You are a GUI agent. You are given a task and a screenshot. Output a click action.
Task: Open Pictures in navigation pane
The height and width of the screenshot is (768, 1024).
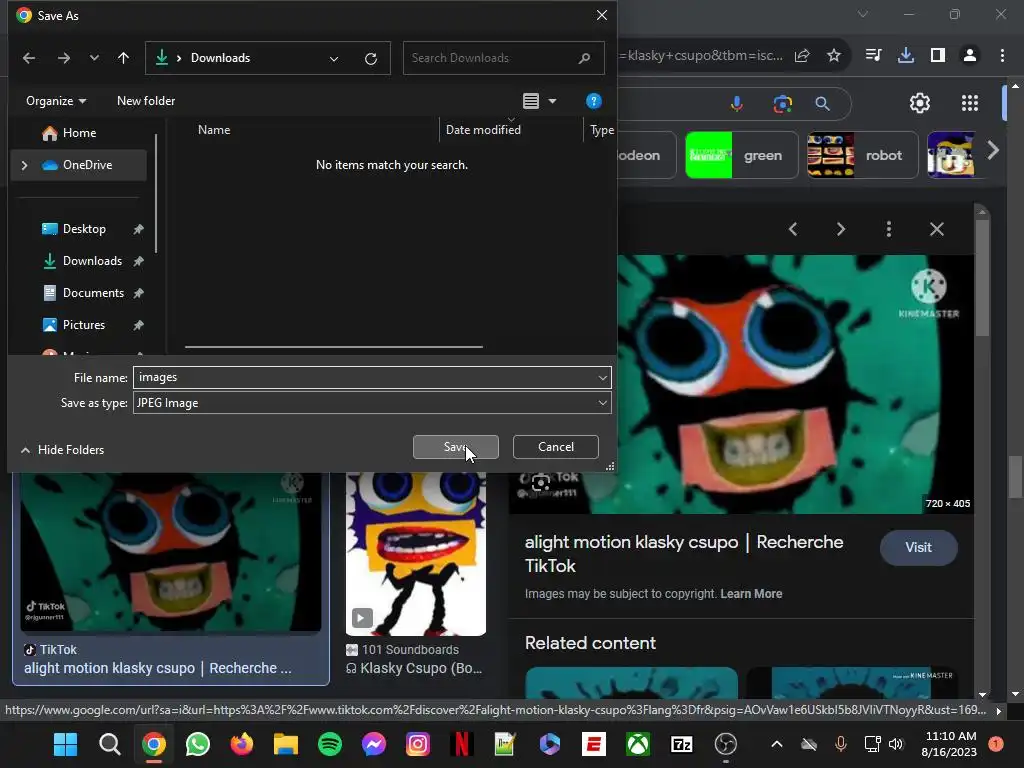[84, 325]
